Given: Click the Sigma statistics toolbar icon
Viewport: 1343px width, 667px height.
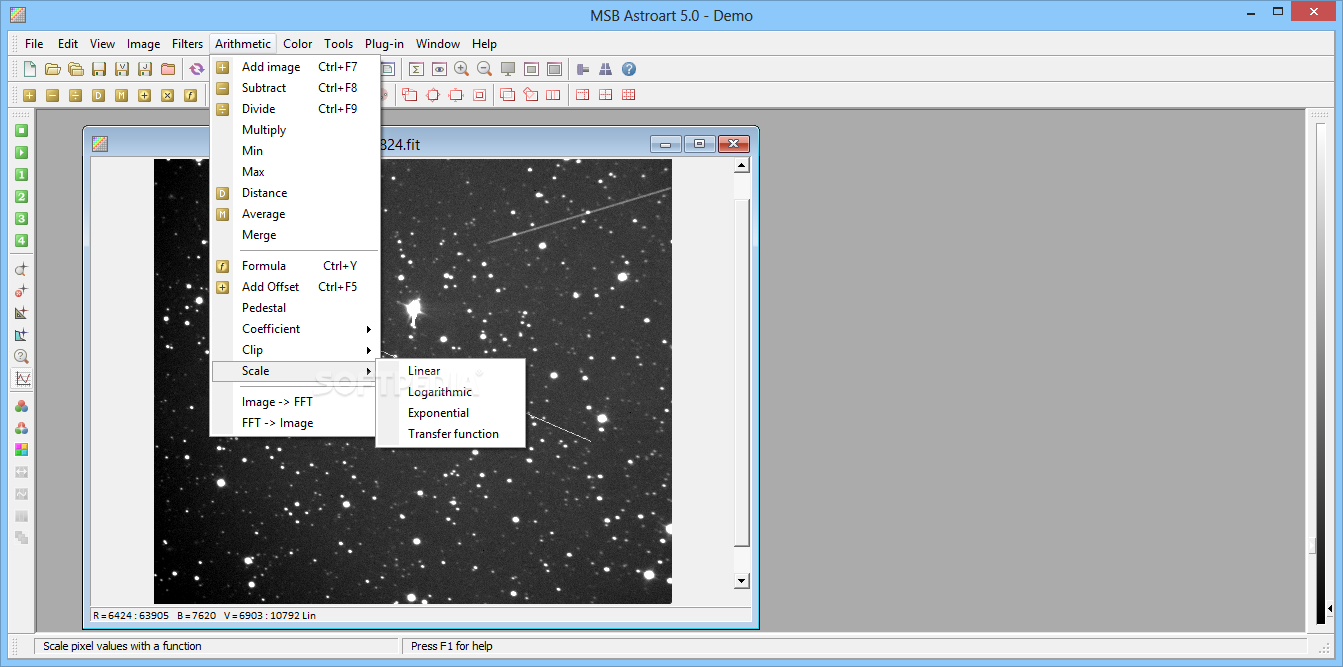Looking at the screenshot, I should point(416,69).
